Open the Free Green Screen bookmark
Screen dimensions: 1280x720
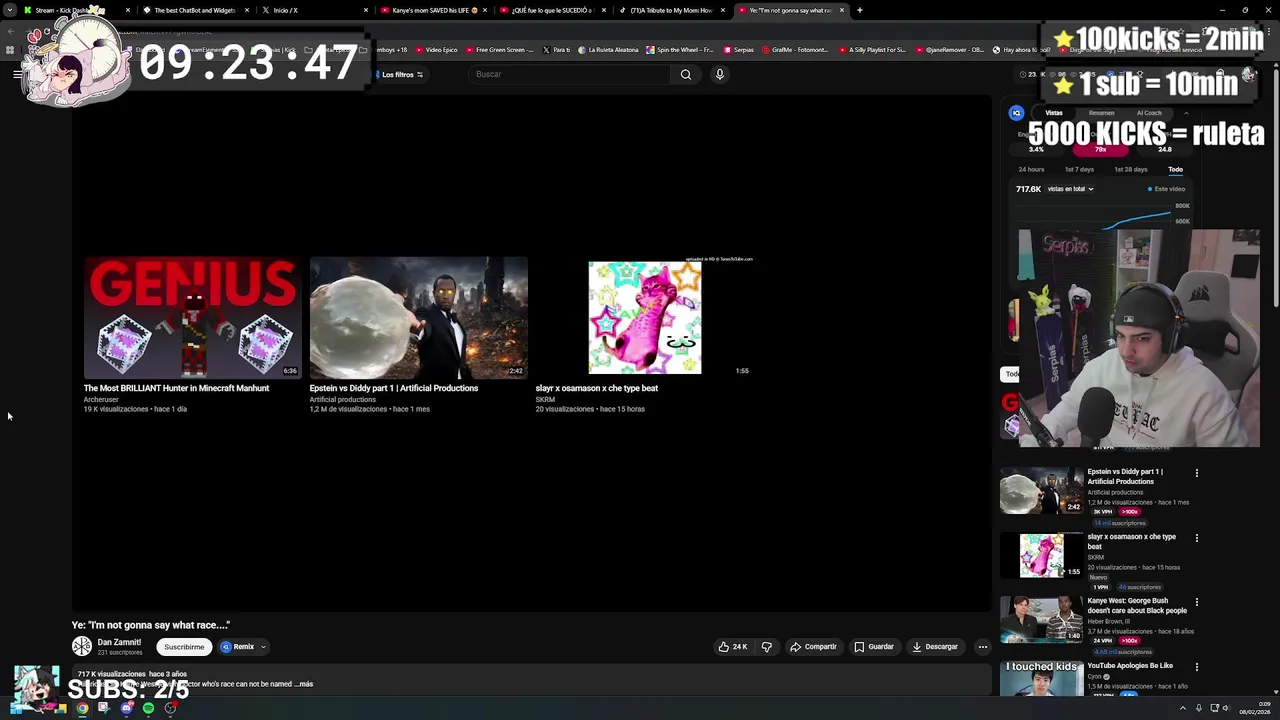coord(500,49)
